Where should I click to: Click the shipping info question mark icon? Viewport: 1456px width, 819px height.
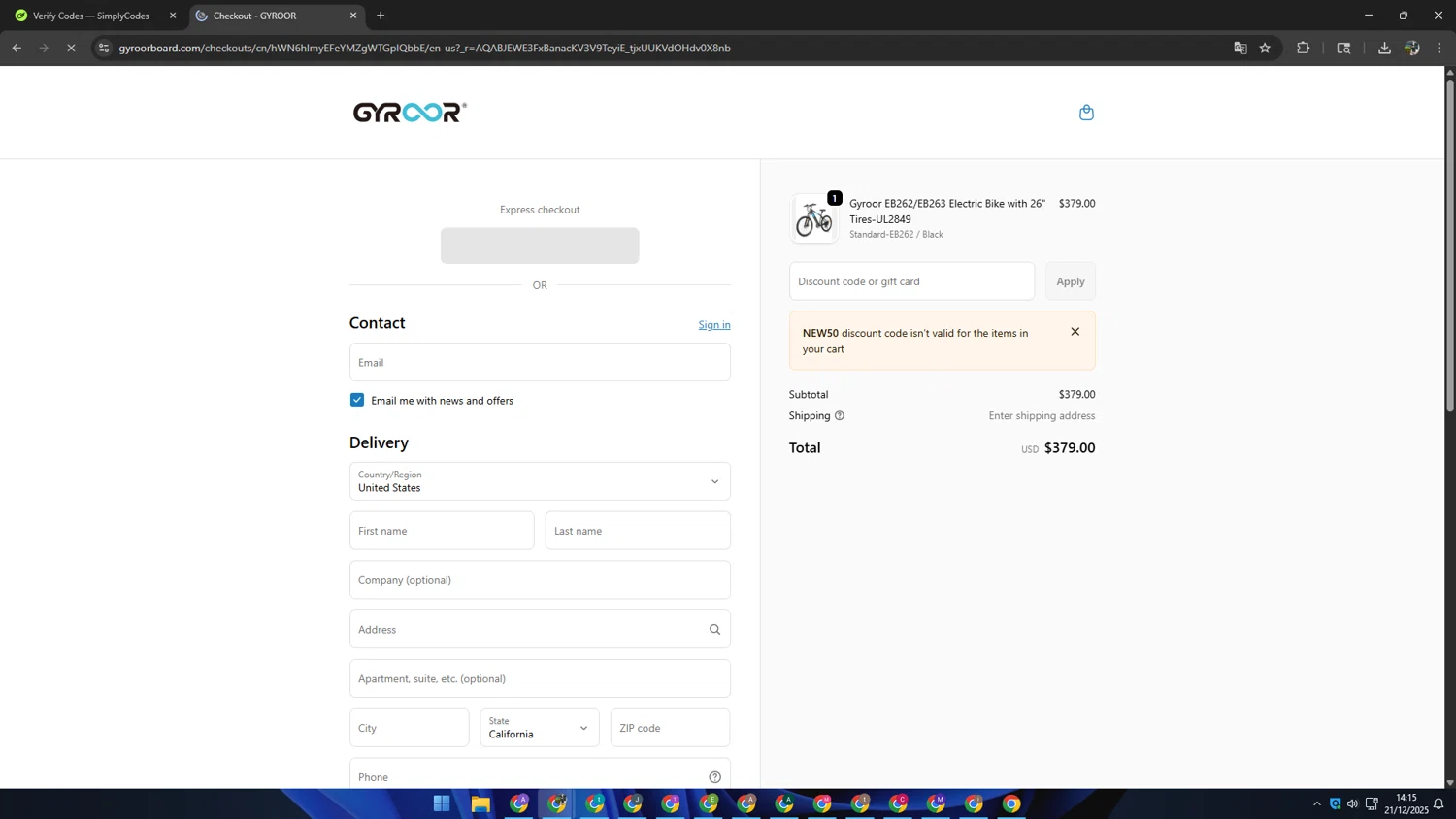pos(840,416)
